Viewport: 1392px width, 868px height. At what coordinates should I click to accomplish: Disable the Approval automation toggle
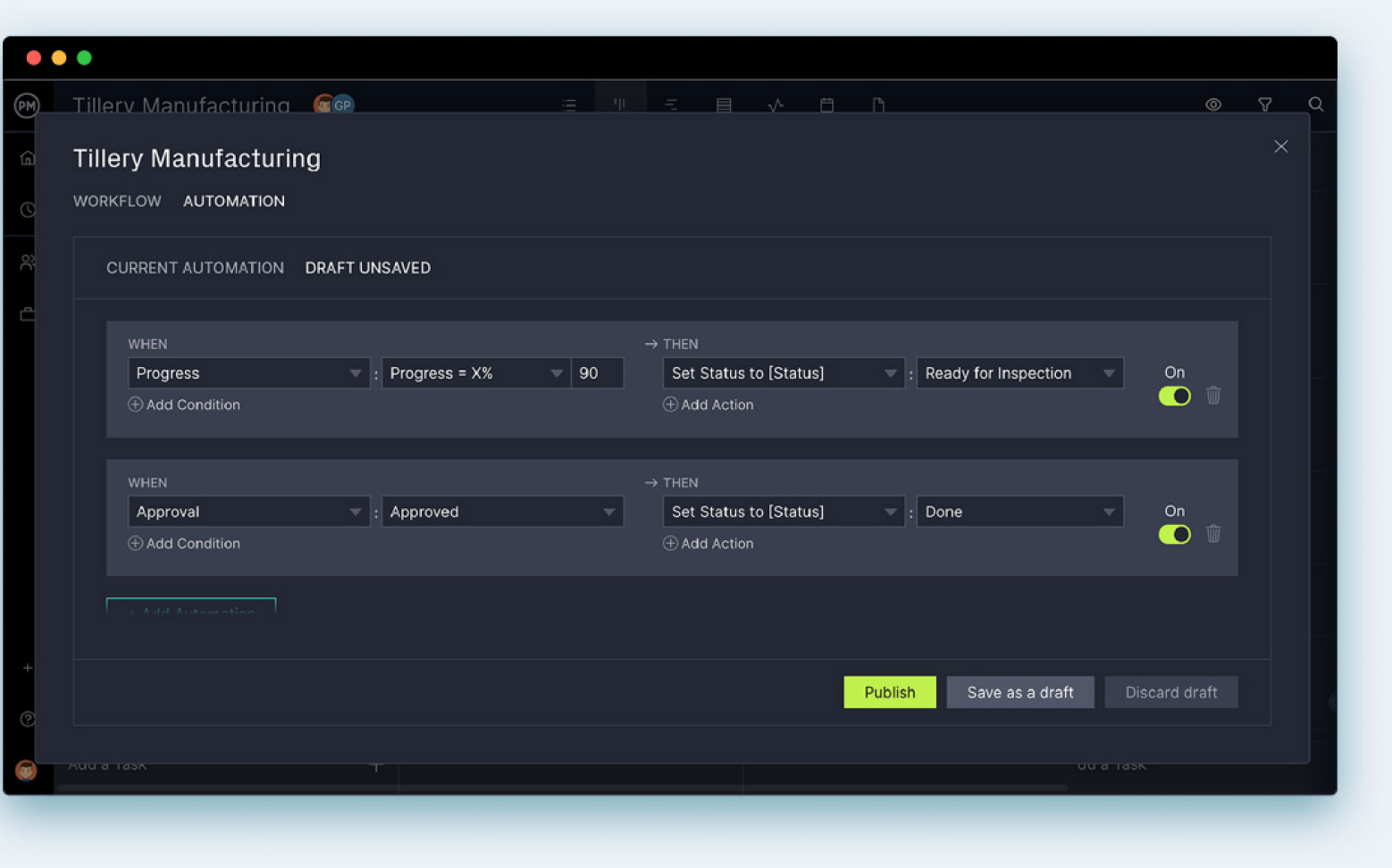(x=1174, y=534)
